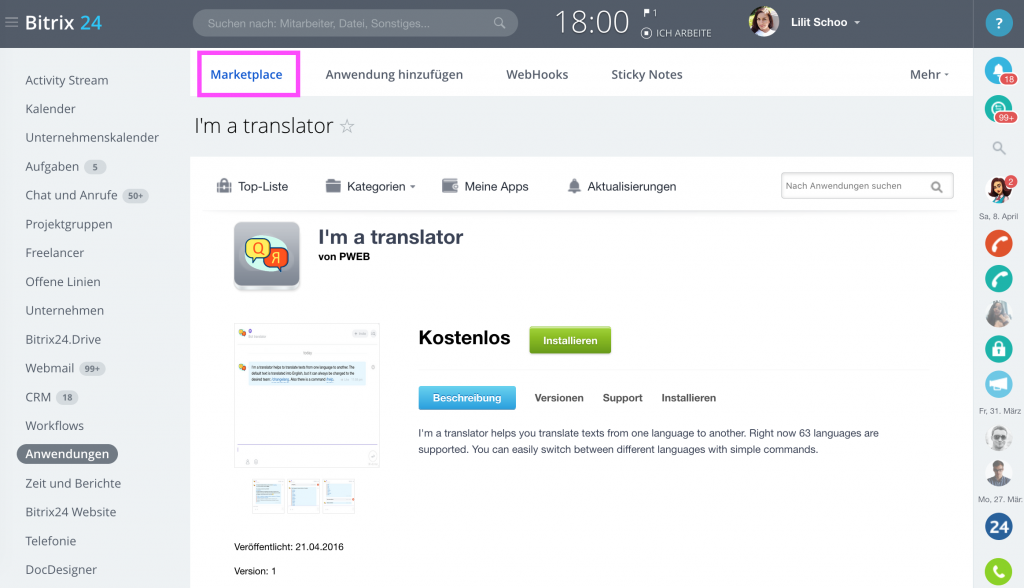Open Offene Linien in the sidebar
Image resolution: width=1024 pixels, height=588 pixels.
click(63, 282)
